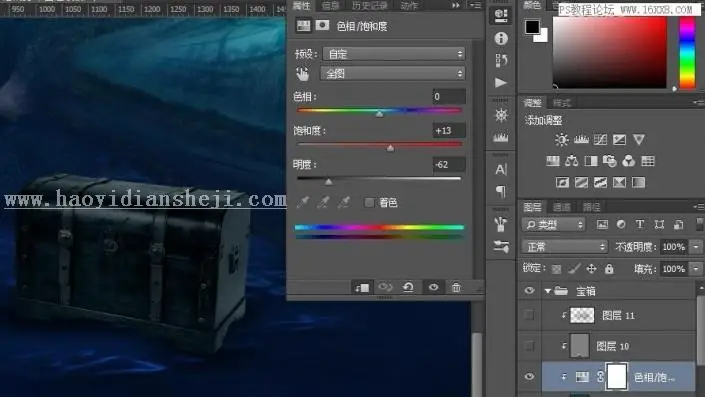Open the fill slider dropdown arrow
The image size is (705, 397).
click(x=696, y=269)
